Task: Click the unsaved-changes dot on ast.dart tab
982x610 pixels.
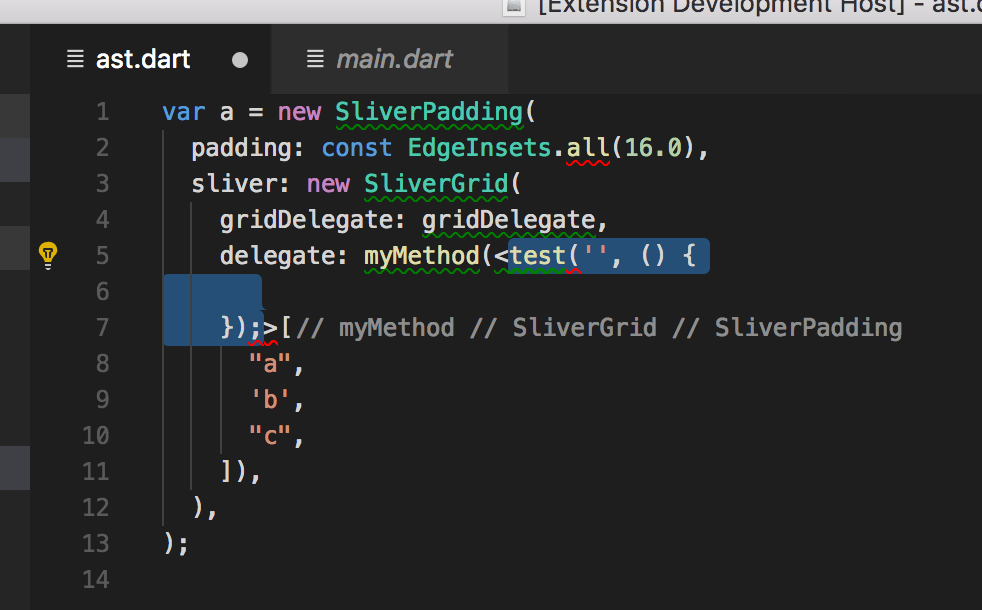Action: tap(239, 60)
